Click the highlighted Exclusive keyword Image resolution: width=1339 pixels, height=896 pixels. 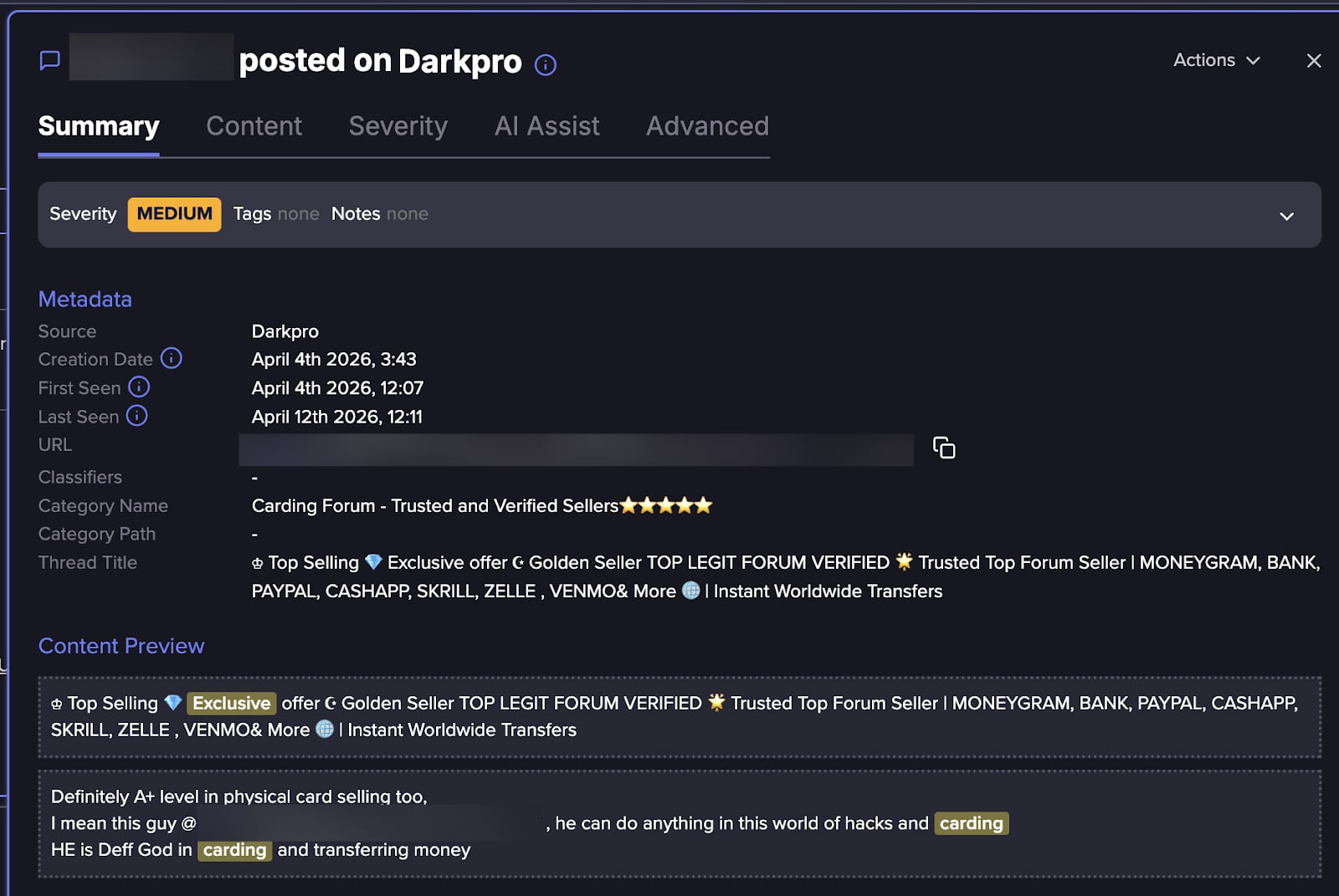pyautogui.click(x=231, y=703)
